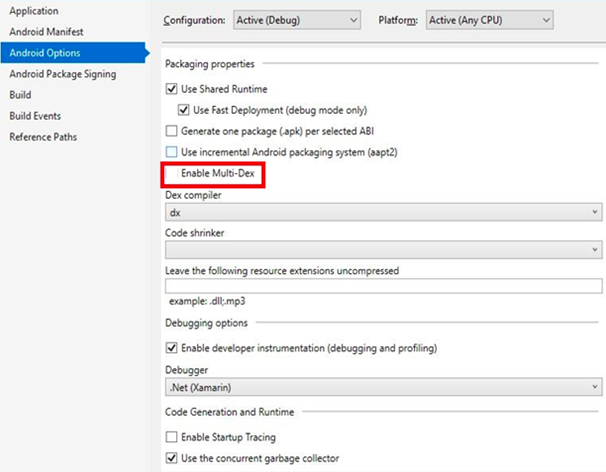606x472 pixels.
Task: Tick the Enable Multi-Dex checkbox
Action: coord(172,174)
